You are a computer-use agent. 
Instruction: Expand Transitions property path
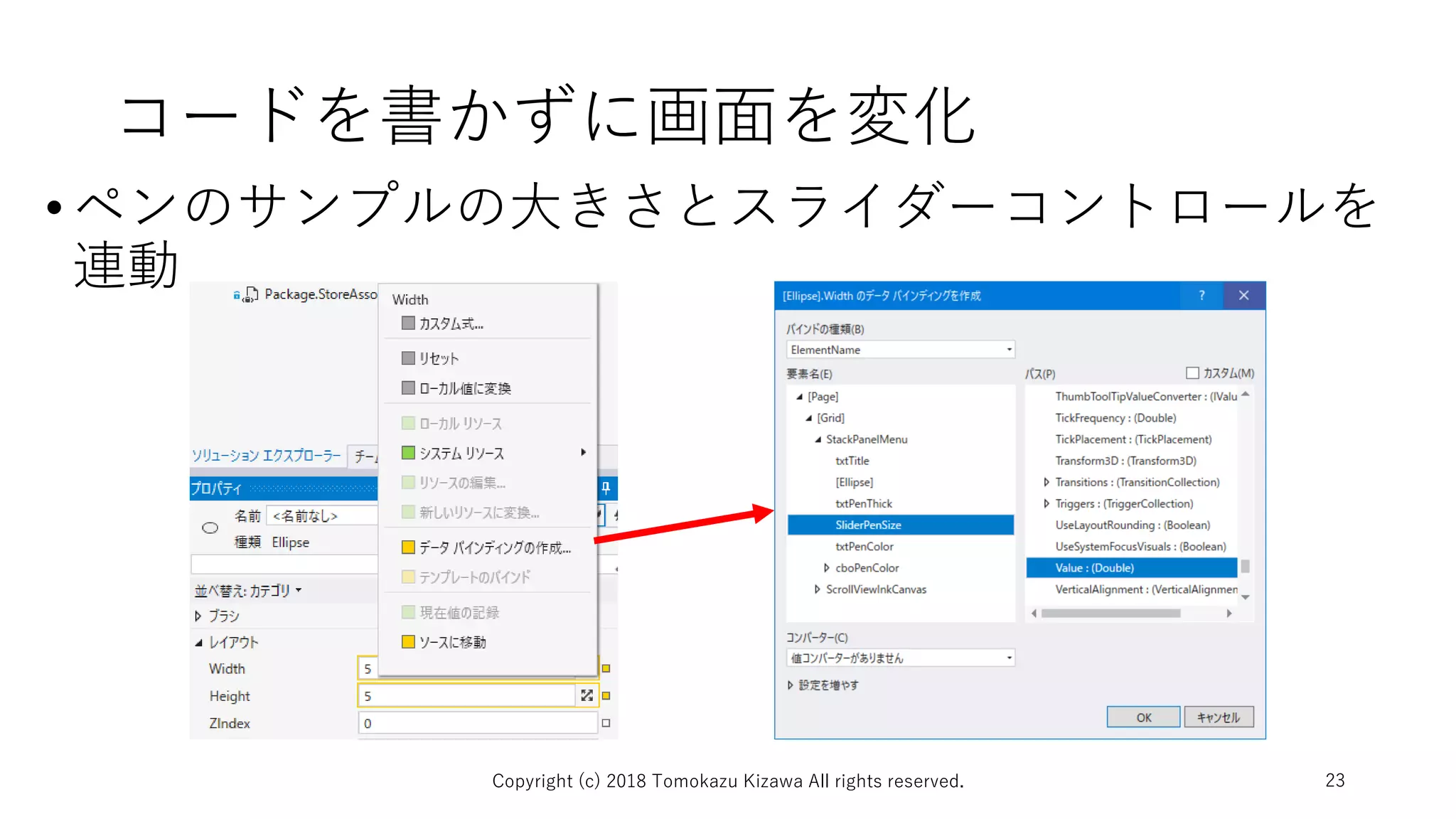pos(1046,482)
